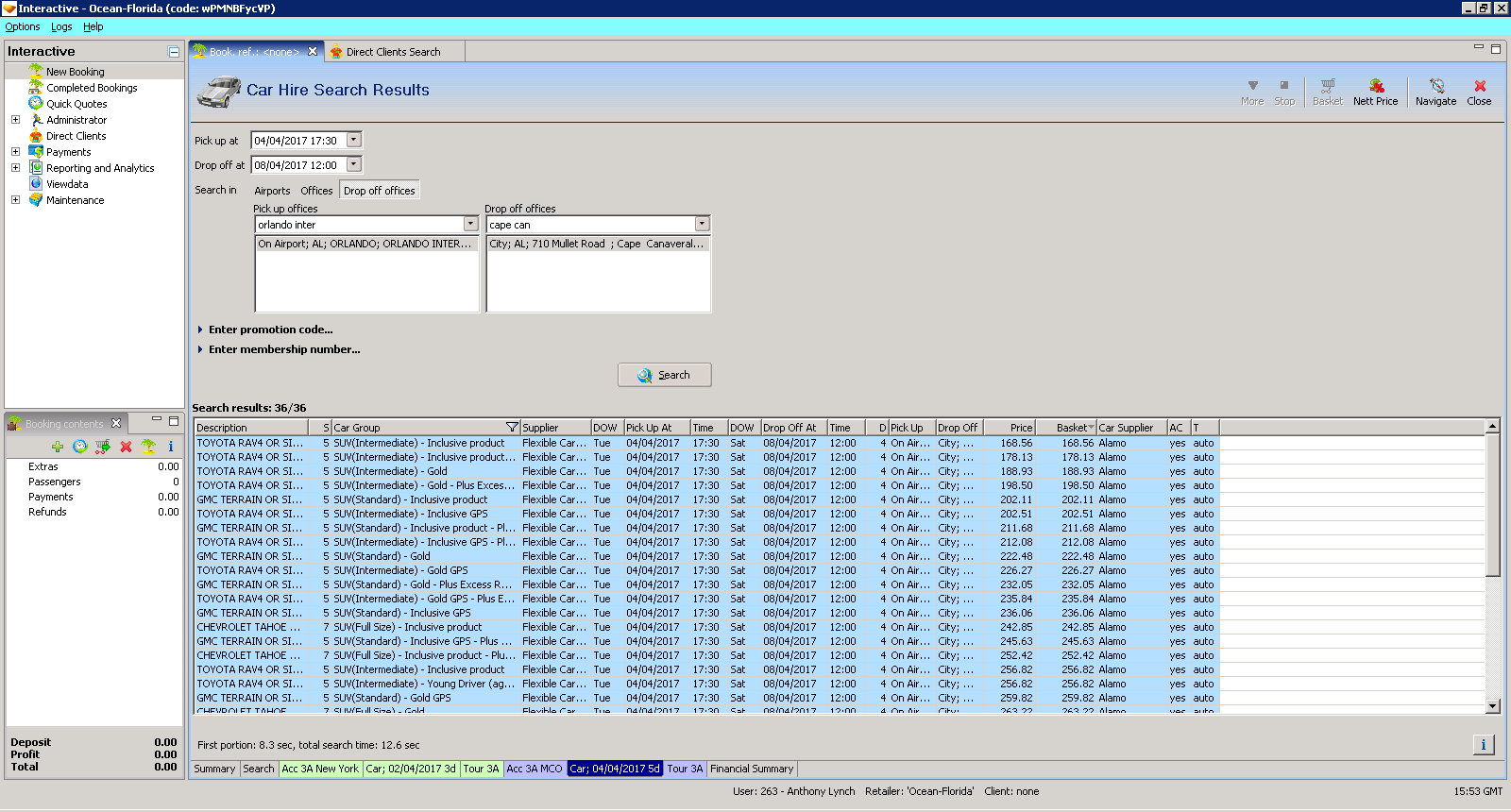Toggle the Nett Price toolbar button
The image size is (1511, 812).
(x=1375, y=93)
